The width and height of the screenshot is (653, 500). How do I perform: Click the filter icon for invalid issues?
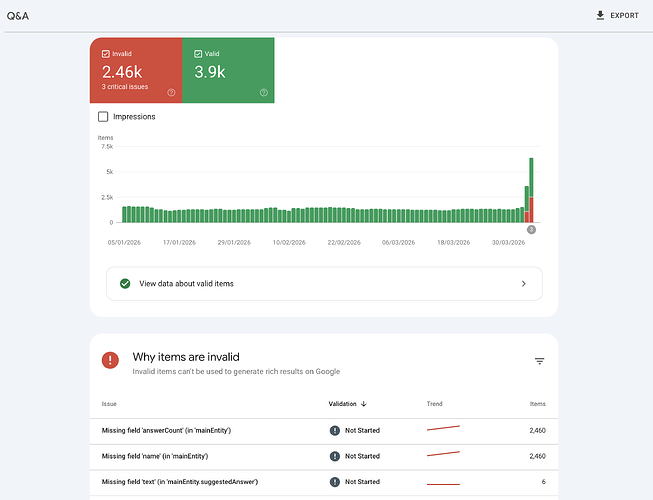539,361
